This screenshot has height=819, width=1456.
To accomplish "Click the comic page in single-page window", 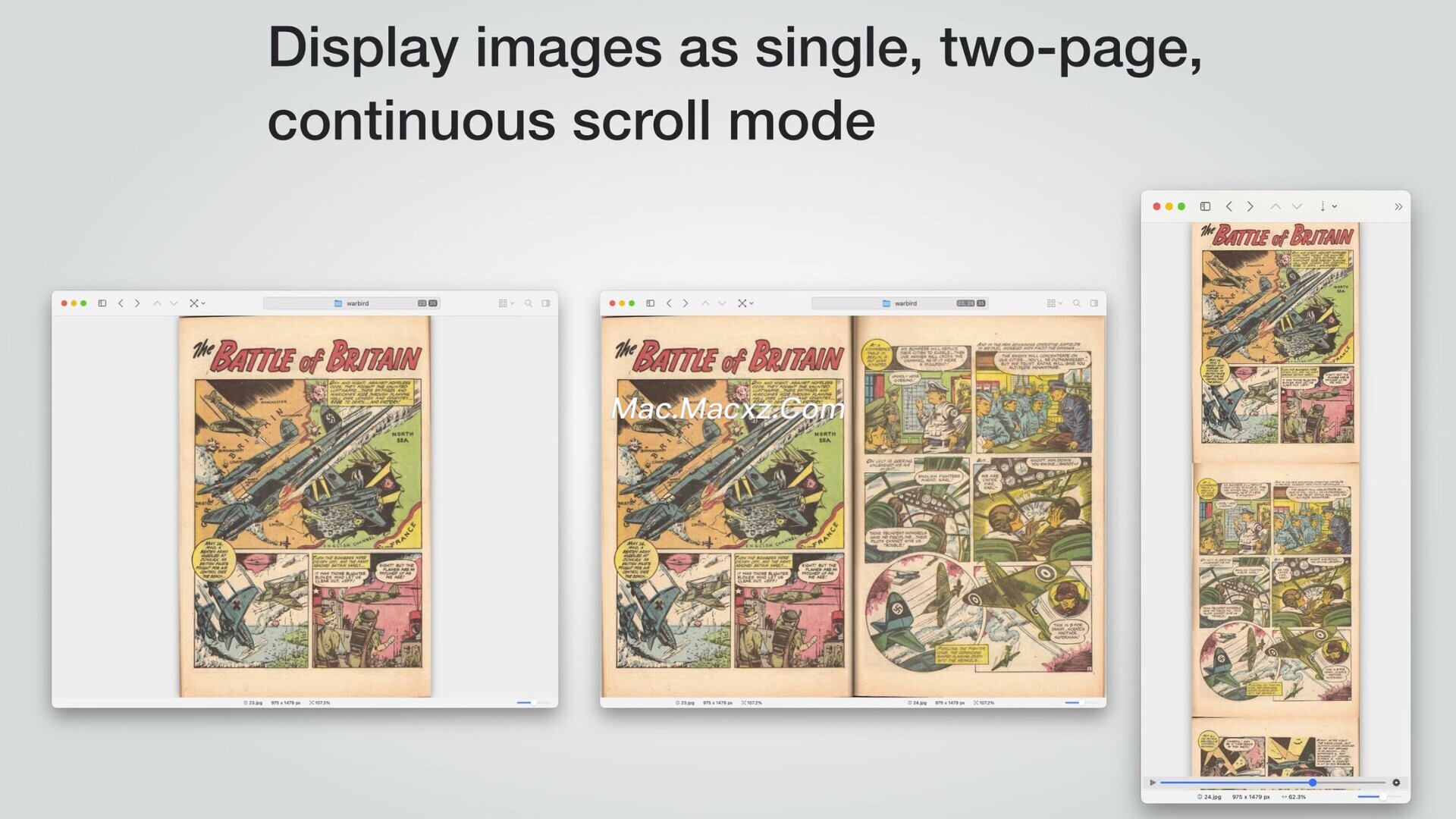I will click(305, 507).
